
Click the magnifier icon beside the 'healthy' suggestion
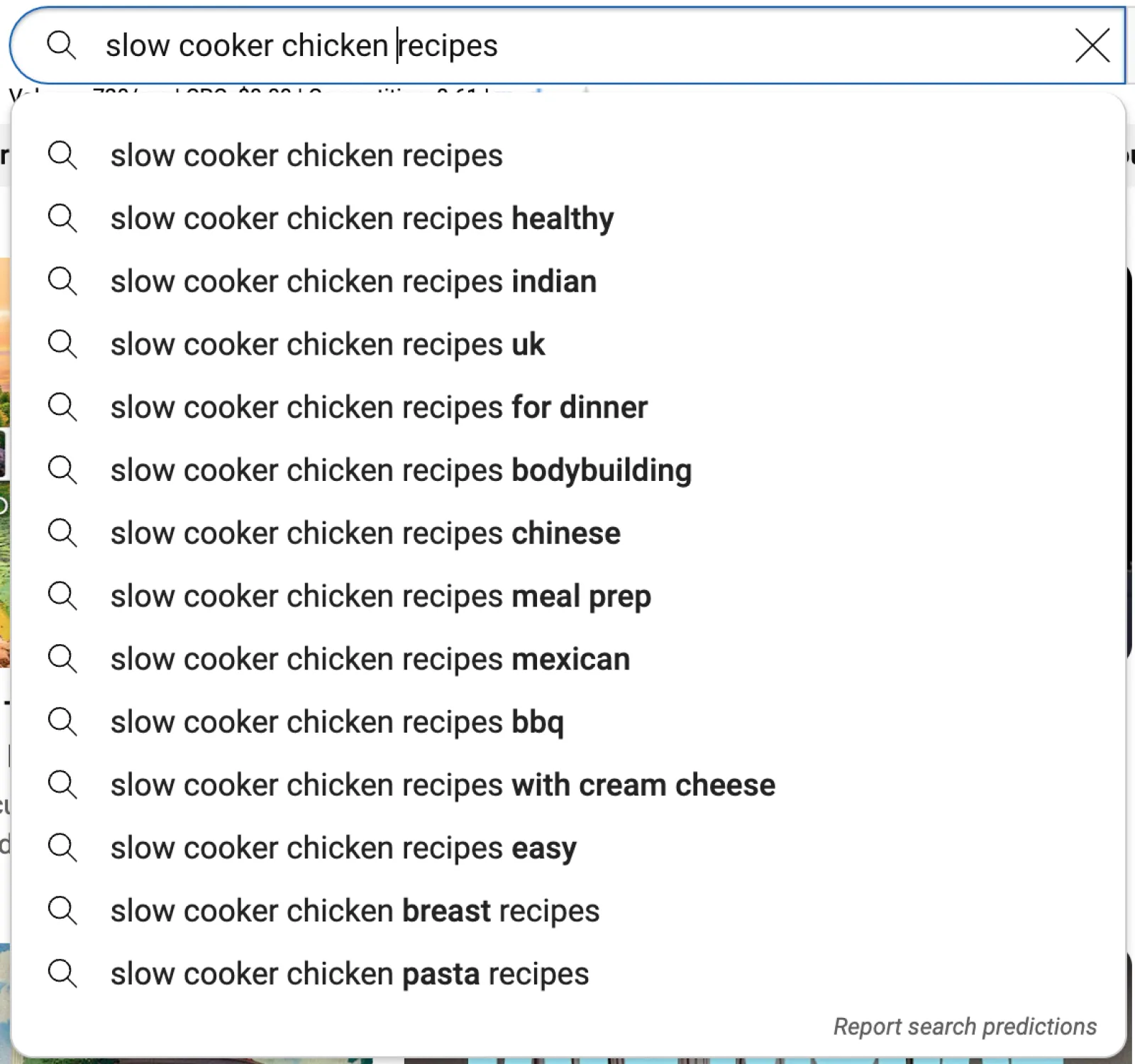pos(62,218)
